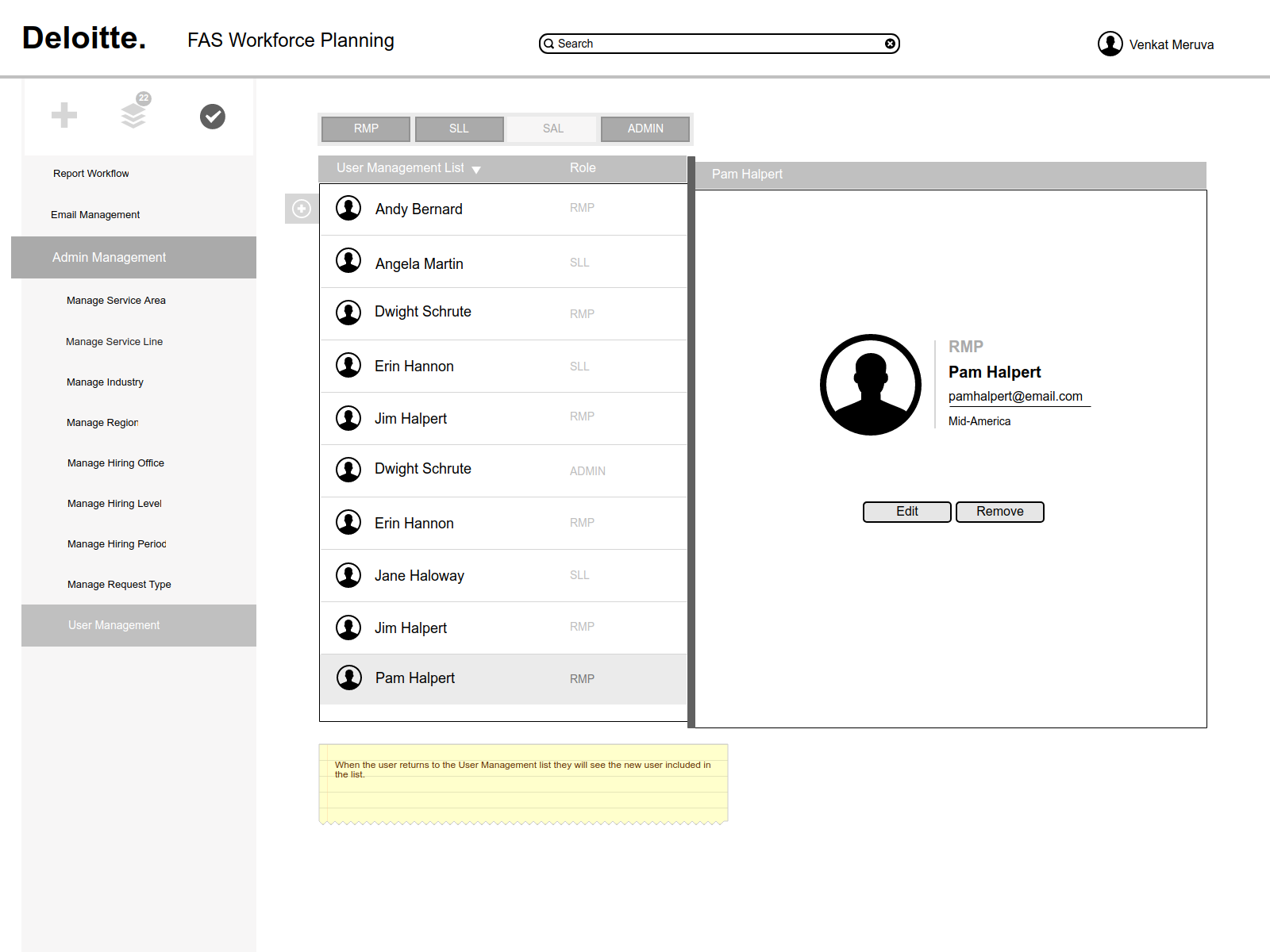Open Manage Hiring Office
This screenshot has width=1270, height=952.
pos(116,463)
